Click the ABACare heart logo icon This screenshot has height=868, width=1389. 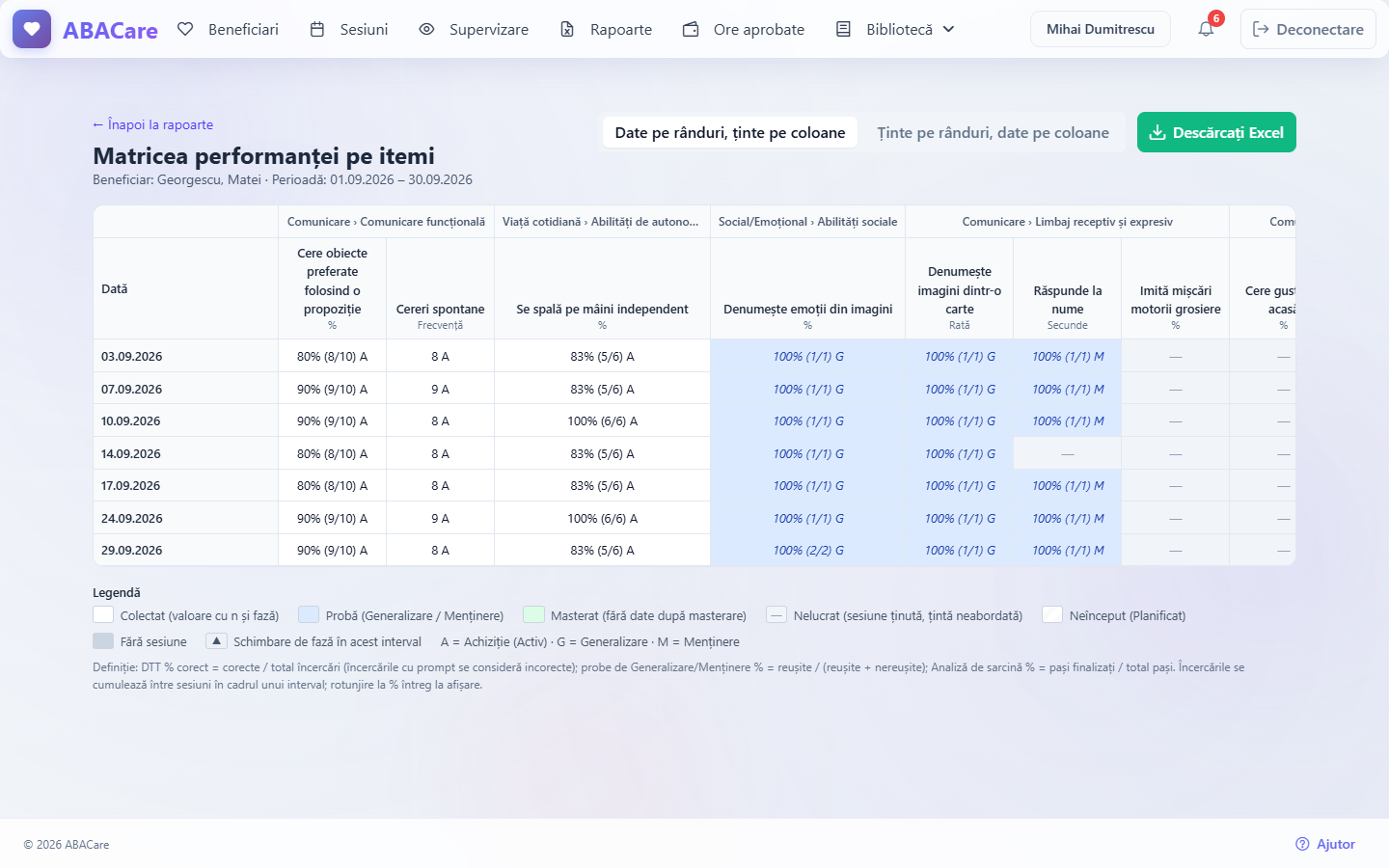pos(32,29)
